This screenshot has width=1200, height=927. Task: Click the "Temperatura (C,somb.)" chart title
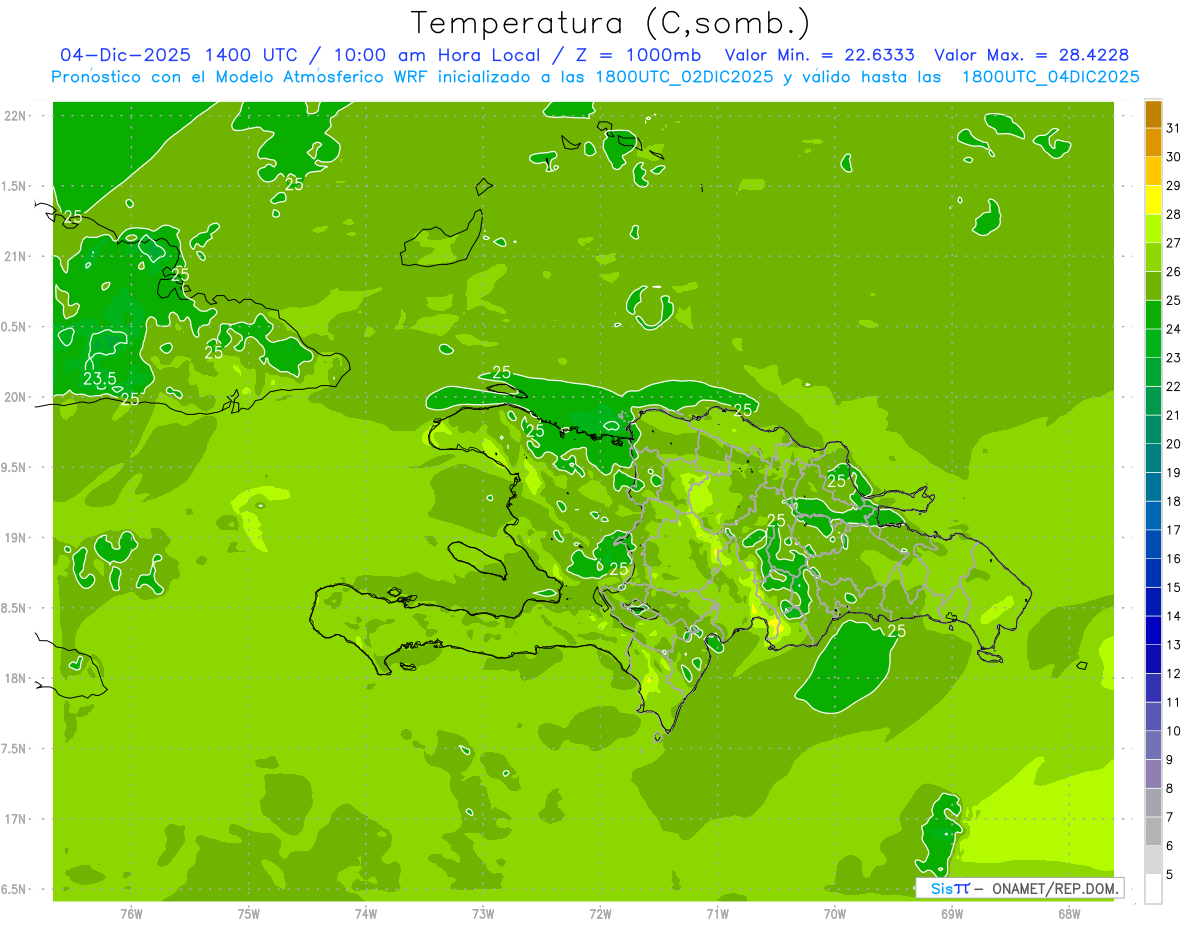coord(611,23)
